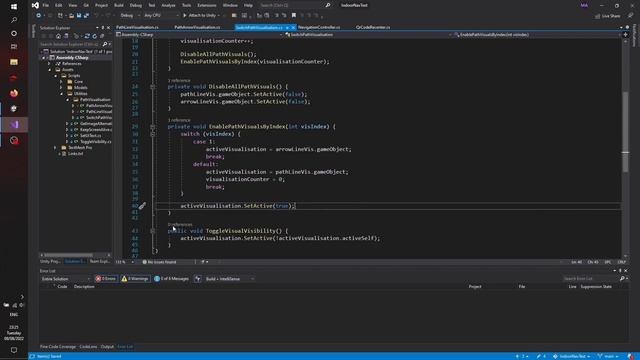Click Solution Explorer Home icon
Screen dimensions: 640x360
click(58, 36)
